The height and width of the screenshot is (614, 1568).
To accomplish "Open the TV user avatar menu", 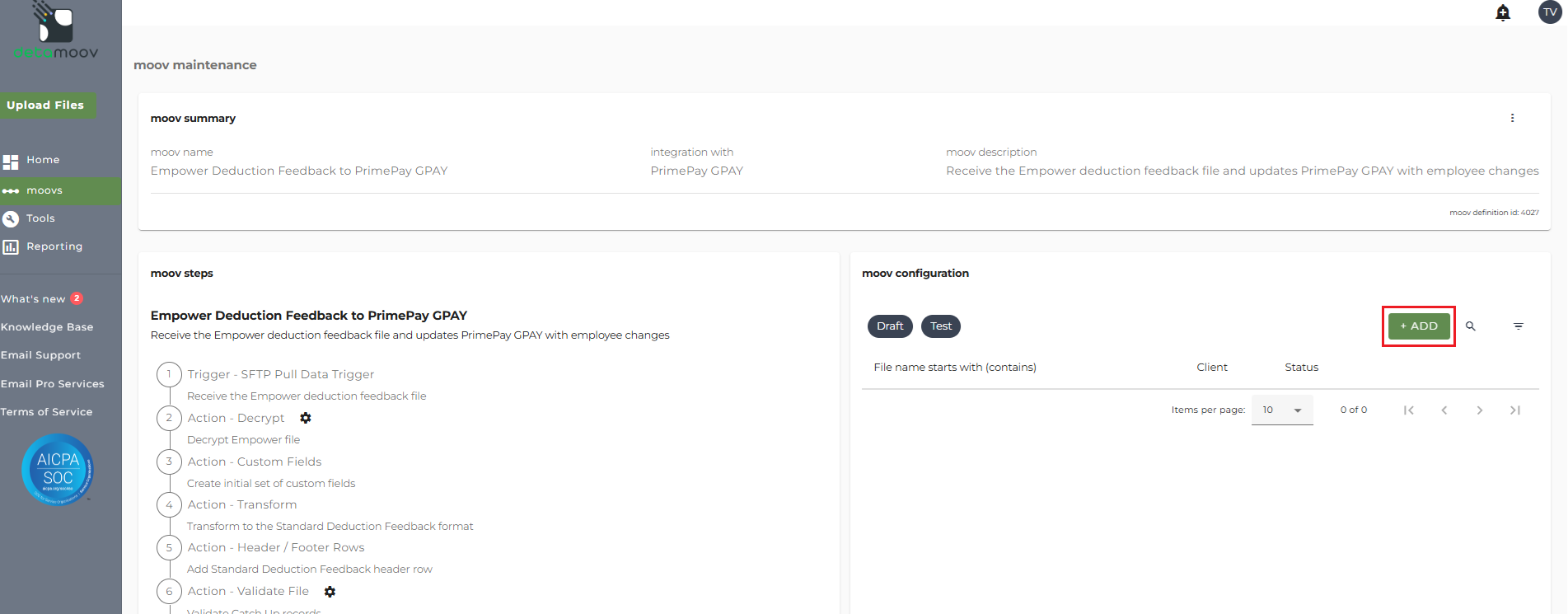I will [x=1550, y=12].
